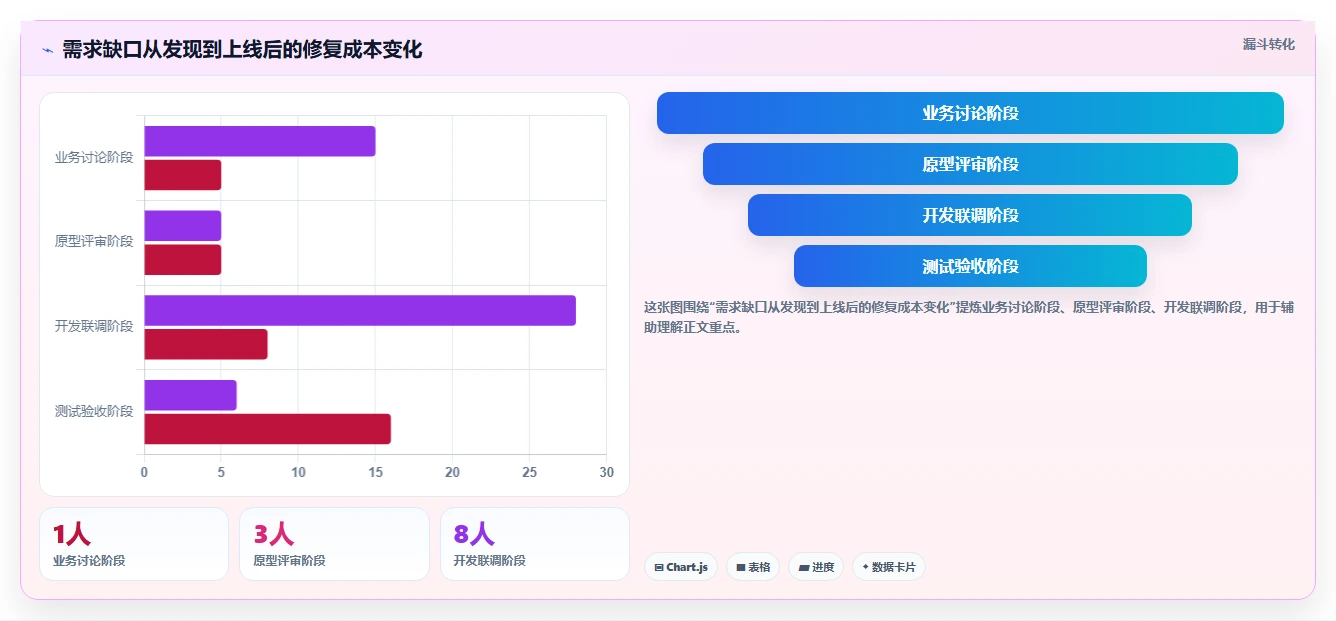
Task: Click the 1人 业务讨论阶段 stat card
Action: [x=134, y=544]
